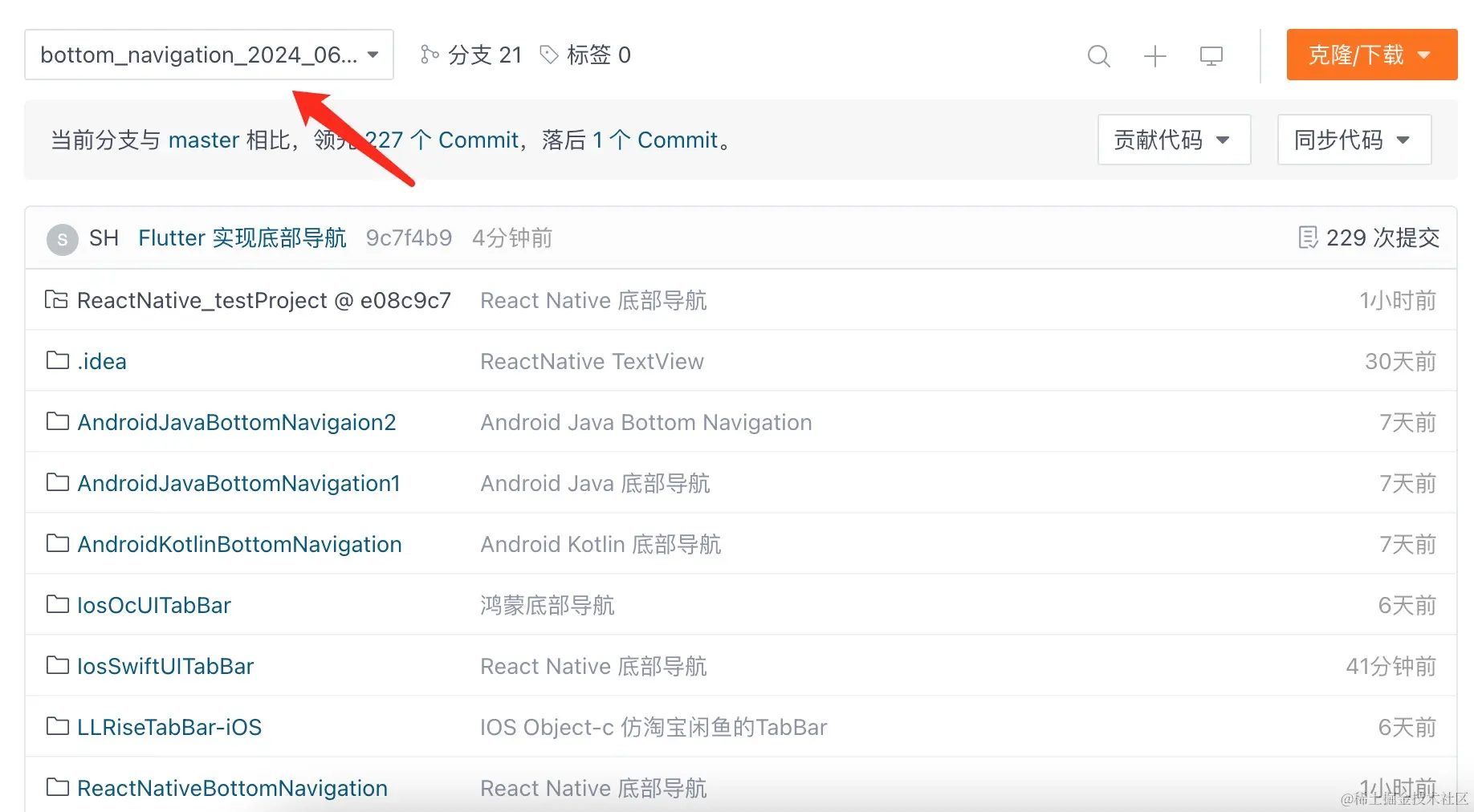Viewport: 1474px width, 812px height.
Task: Click the branch icon beside 分支 21
Action: [x=430, y=55]
